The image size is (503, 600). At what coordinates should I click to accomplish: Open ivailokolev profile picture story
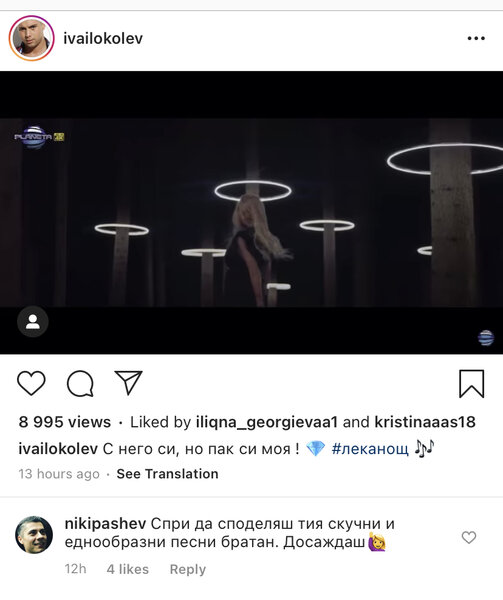(31, 38)
